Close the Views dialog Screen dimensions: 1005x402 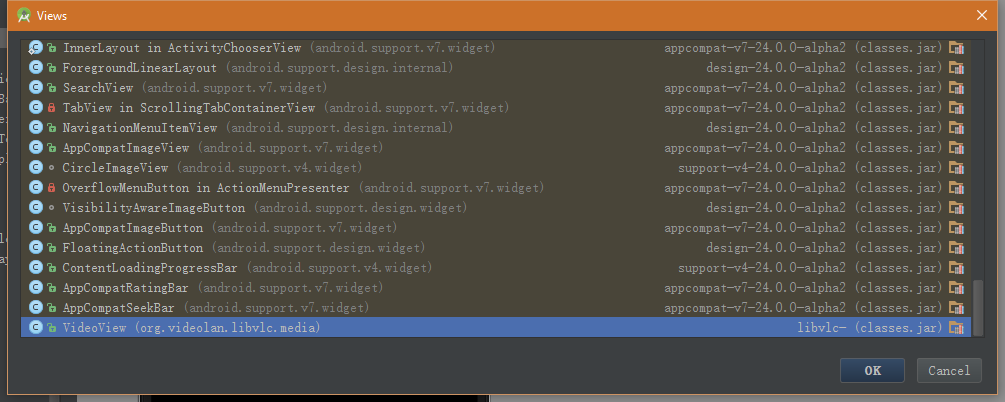pyautogui.click(x=981, y=15)
